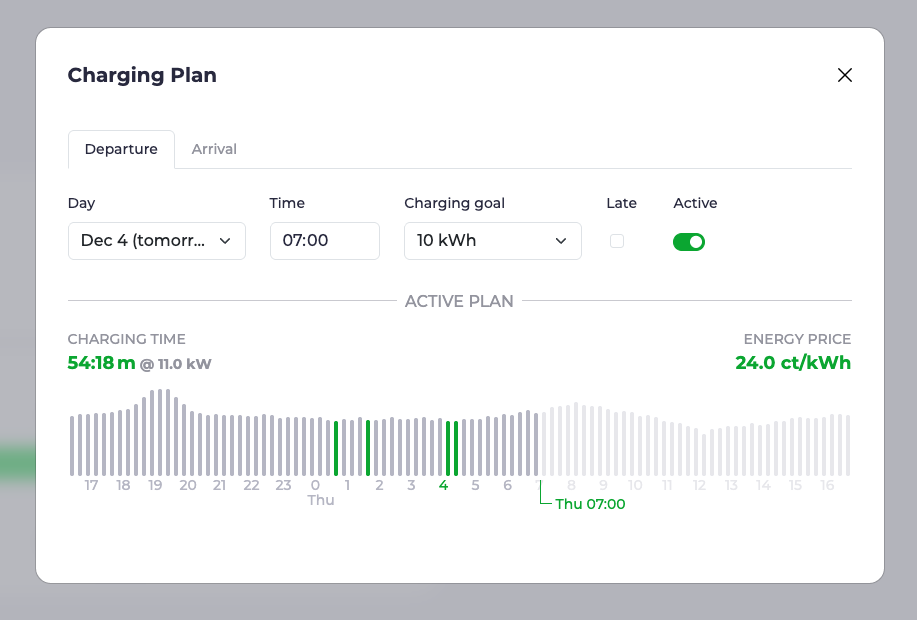Open the Day dropdown
Viewport: 917px width, 620px height.
[x=156, y=241]
